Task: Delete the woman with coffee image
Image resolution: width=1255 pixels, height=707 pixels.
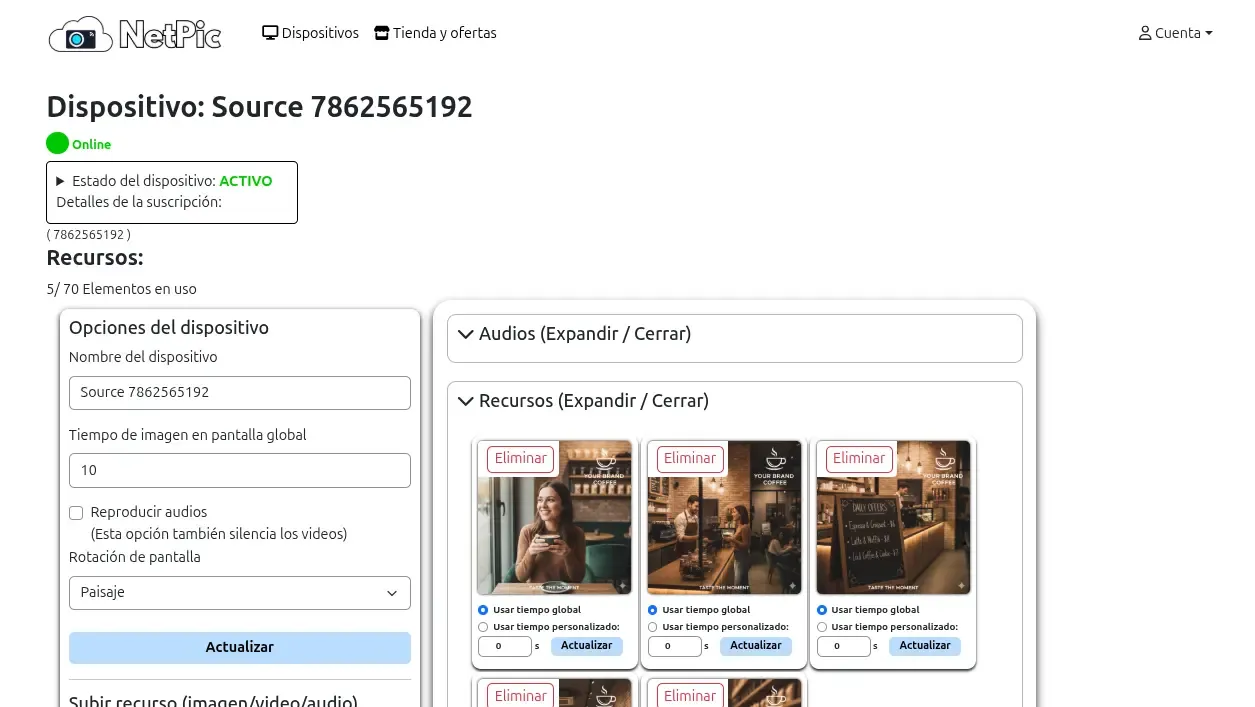Action: click(x=521, y=459)
